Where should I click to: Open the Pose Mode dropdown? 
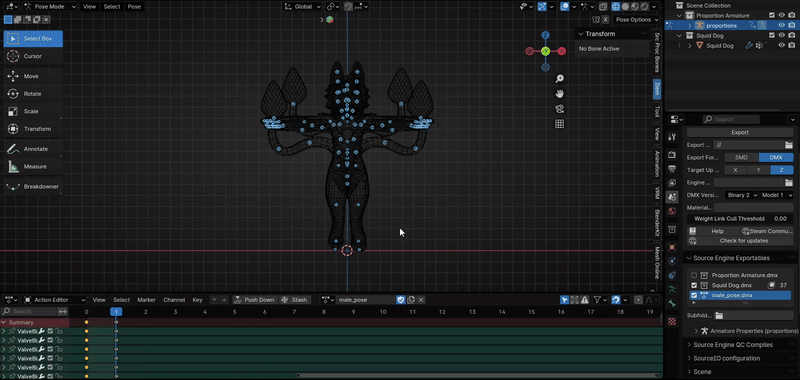coord(49,7)
